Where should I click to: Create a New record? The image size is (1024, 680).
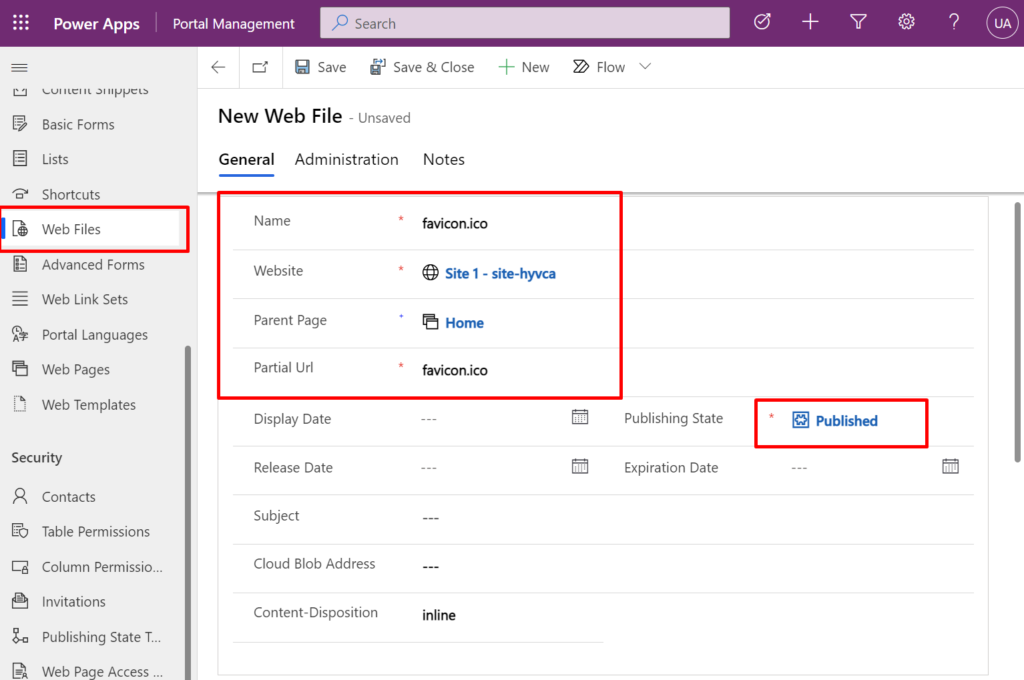[x=524, y=67]
